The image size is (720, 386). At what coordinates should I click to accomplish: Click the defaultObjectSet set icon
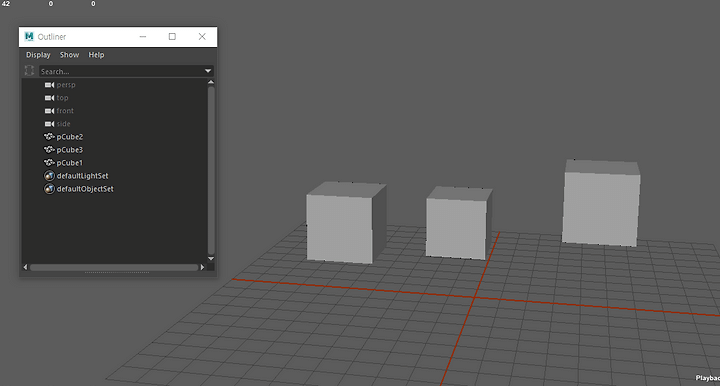49,189
